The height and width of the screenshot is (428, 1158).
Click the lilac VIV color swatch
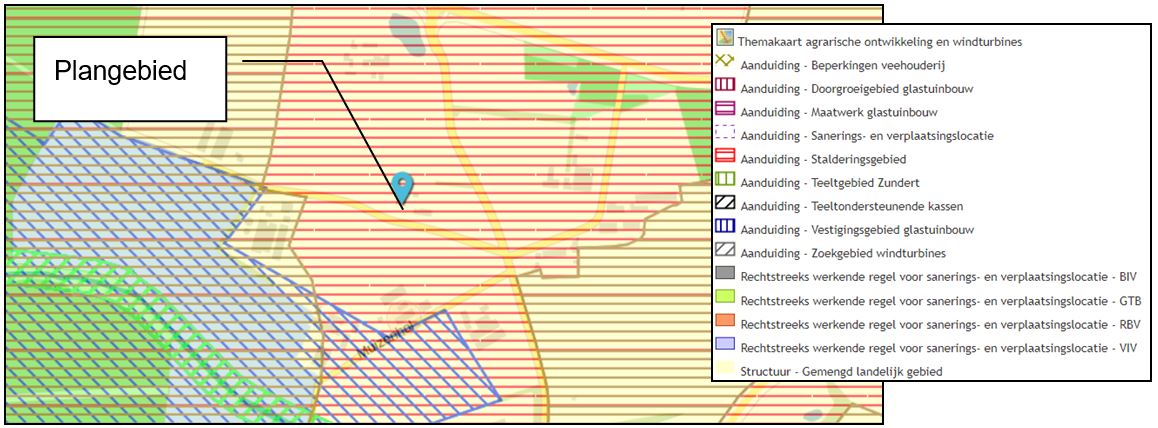coord(724,345)
